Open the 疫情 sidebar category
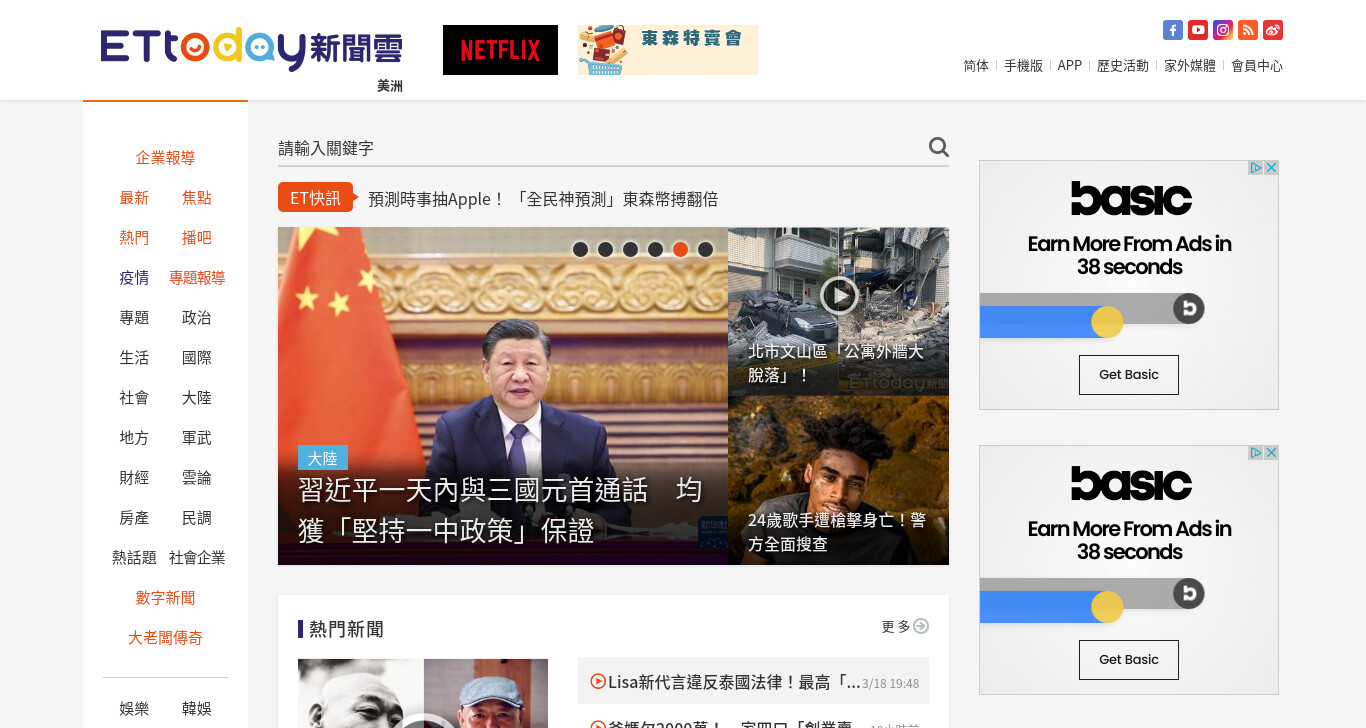 click(134, 278)
